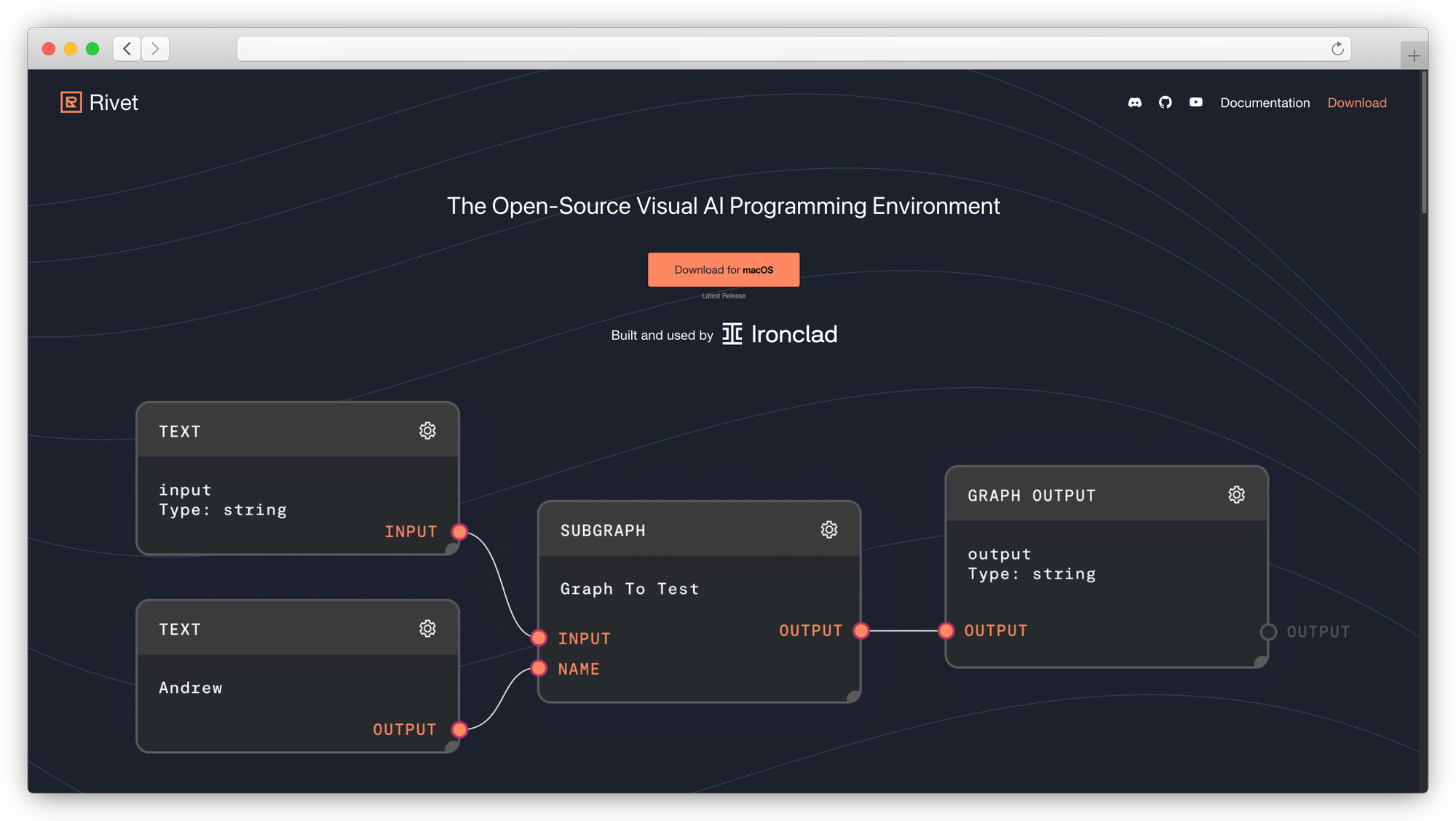
Task: Click the browser forward arrow
Action: click(155, 49)
